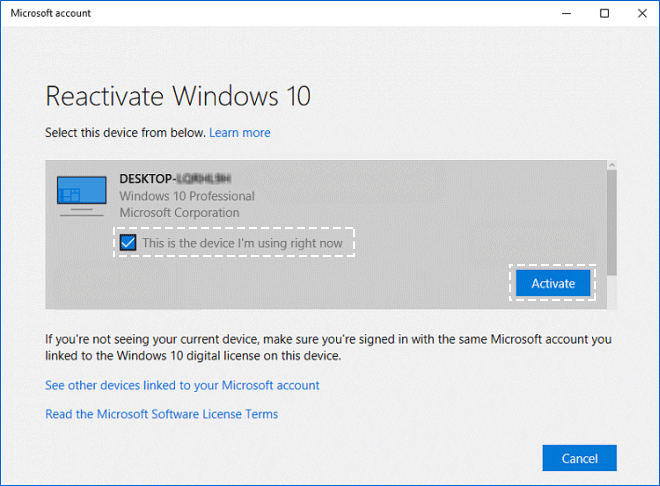The width and height of the screenshot is (660, 486).
Task: Uncheck 'This is the device I'm using right now'
Action: point(128,243)
